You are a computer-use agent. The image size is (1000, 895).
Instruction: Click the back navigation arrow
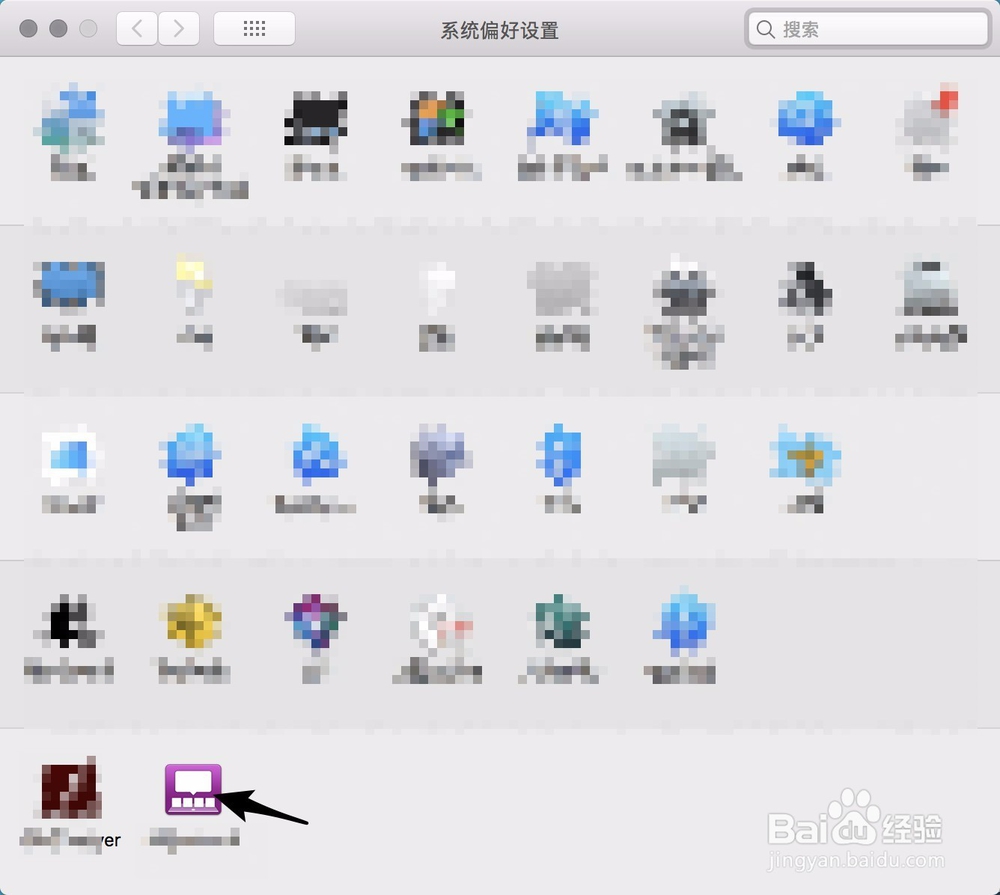(136, 28)
